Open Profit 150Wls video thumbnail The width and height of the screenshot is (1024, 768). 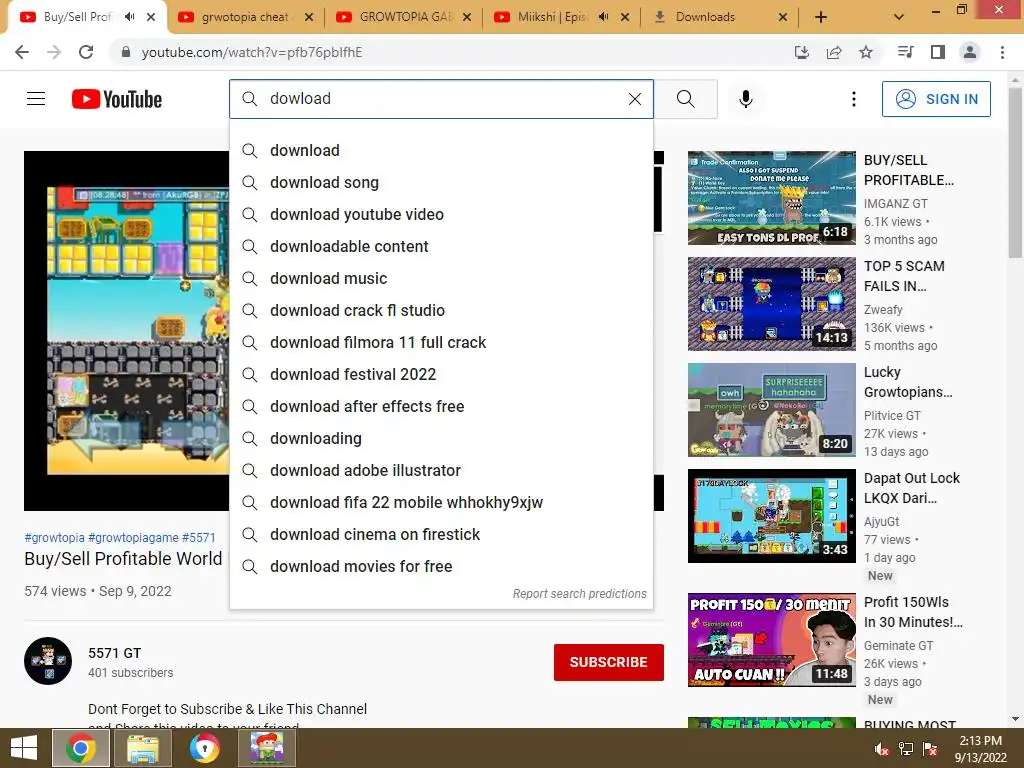point(771,639)
